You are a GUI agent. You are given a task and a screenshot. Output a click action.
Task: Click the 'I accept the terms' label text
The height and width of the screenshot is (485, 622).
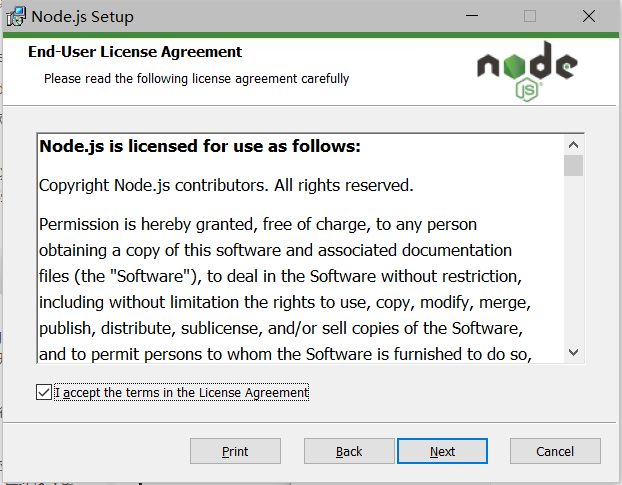click(x=182, y=393)
